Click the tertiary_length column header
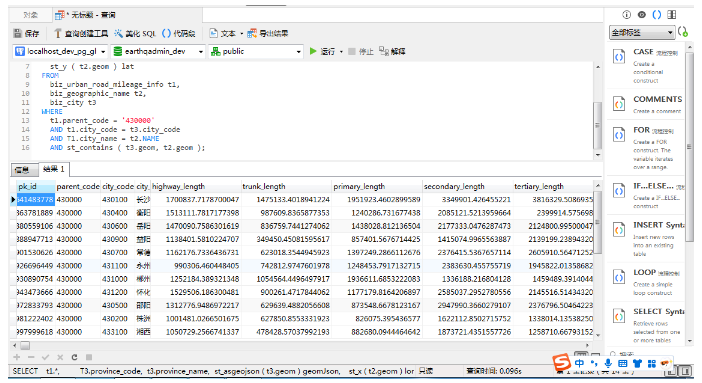The width and height of the screenshot is (702, 383). (x=553, y=186)
